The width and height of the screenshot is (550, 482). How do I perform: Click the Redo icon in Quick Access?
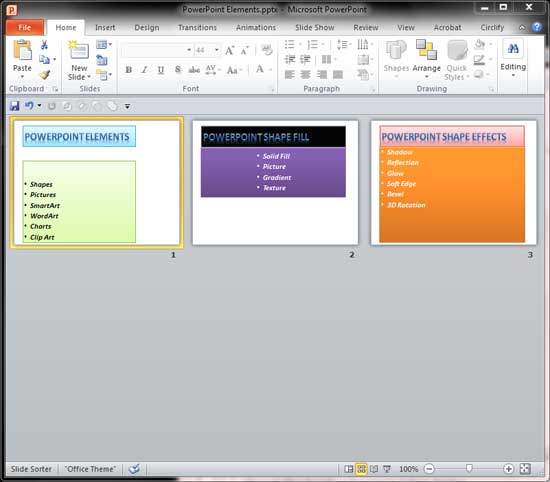(x=52, y=106)
